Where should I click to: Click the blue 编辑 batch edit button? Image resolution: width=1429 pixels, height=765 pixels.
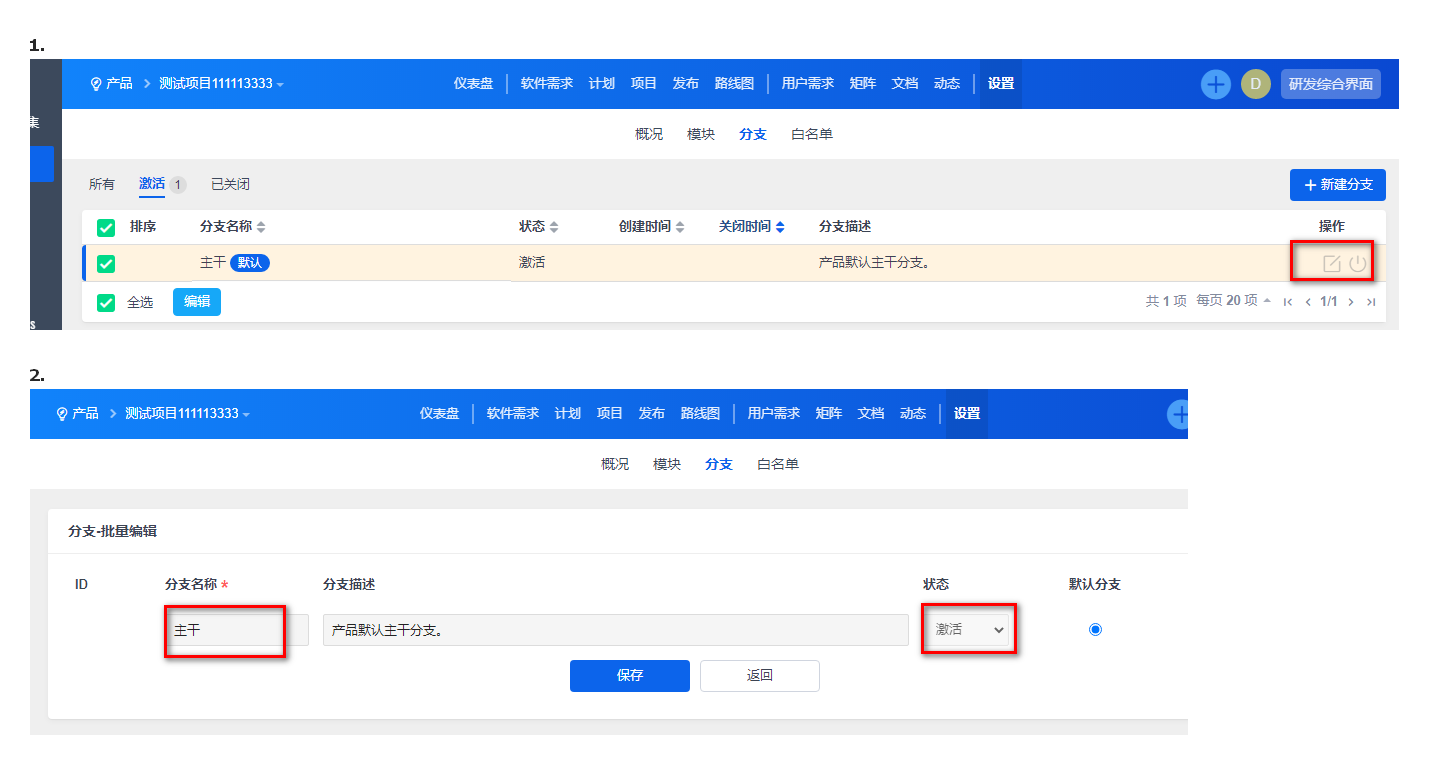pos(197,302)
